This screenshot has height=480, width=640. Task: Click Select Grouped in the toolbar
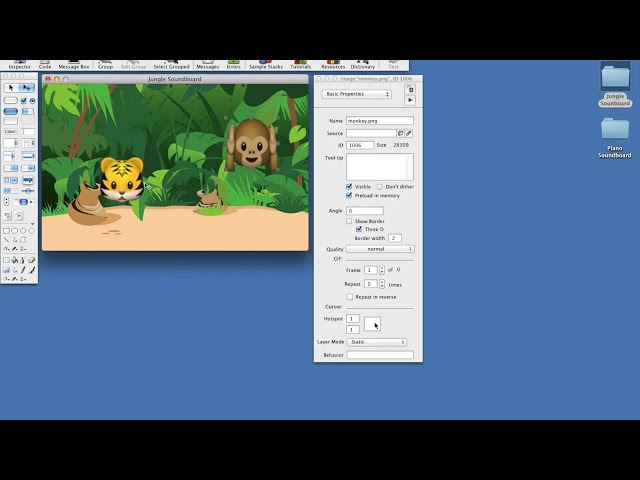click(x=171, y=65)
